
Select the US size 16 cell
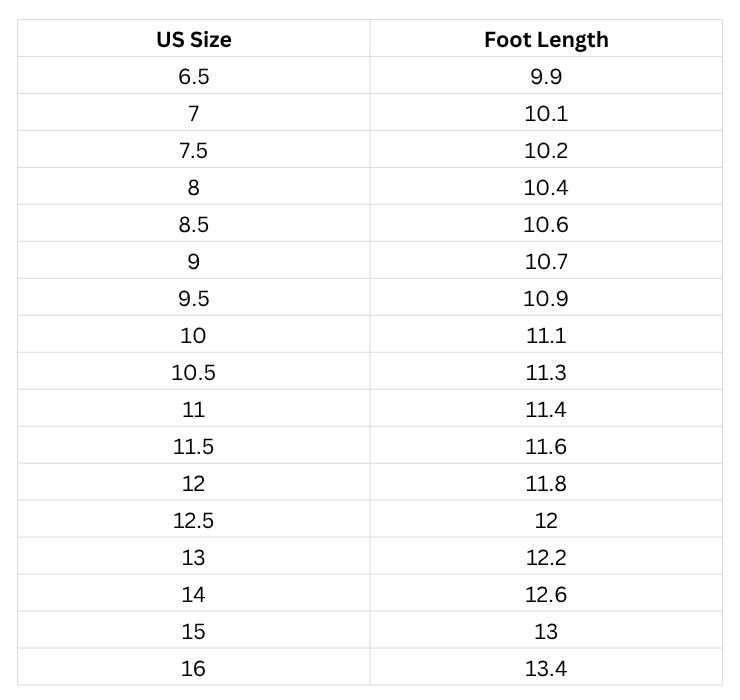click(193, 668)
